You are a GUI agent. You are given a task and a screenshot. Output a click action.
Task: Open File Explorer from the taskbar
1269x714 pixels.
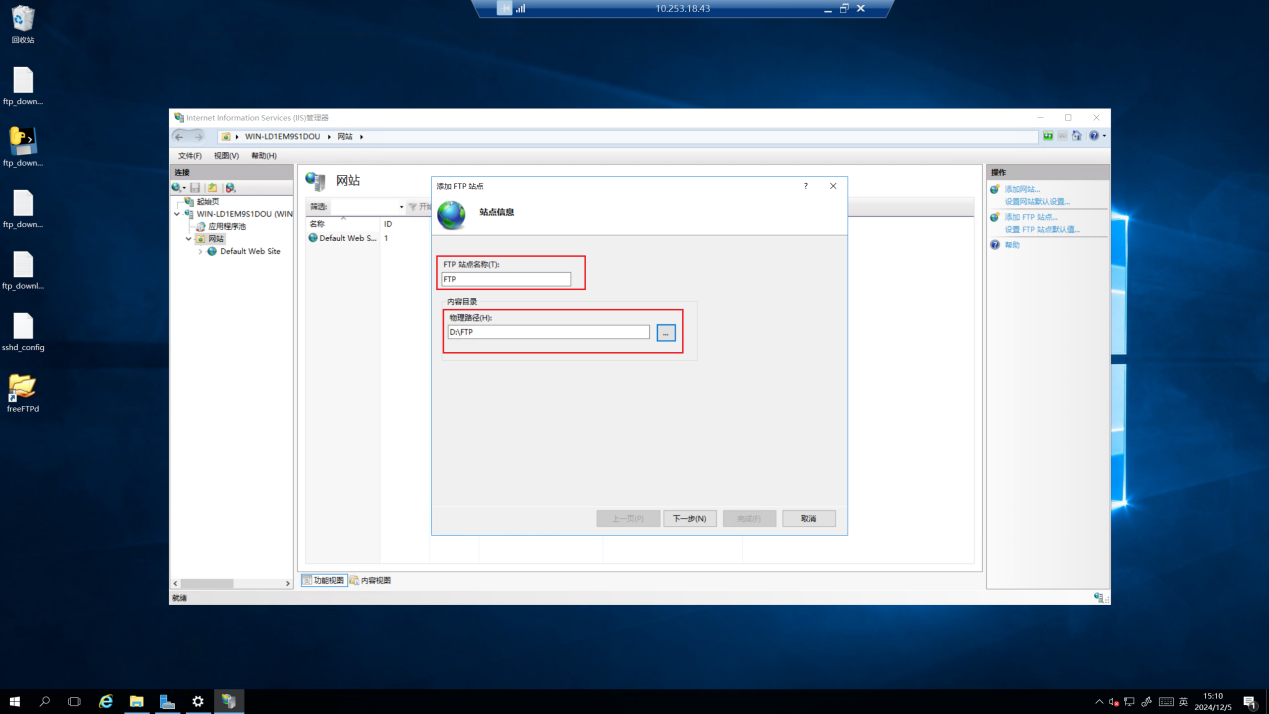coord(136,702)
